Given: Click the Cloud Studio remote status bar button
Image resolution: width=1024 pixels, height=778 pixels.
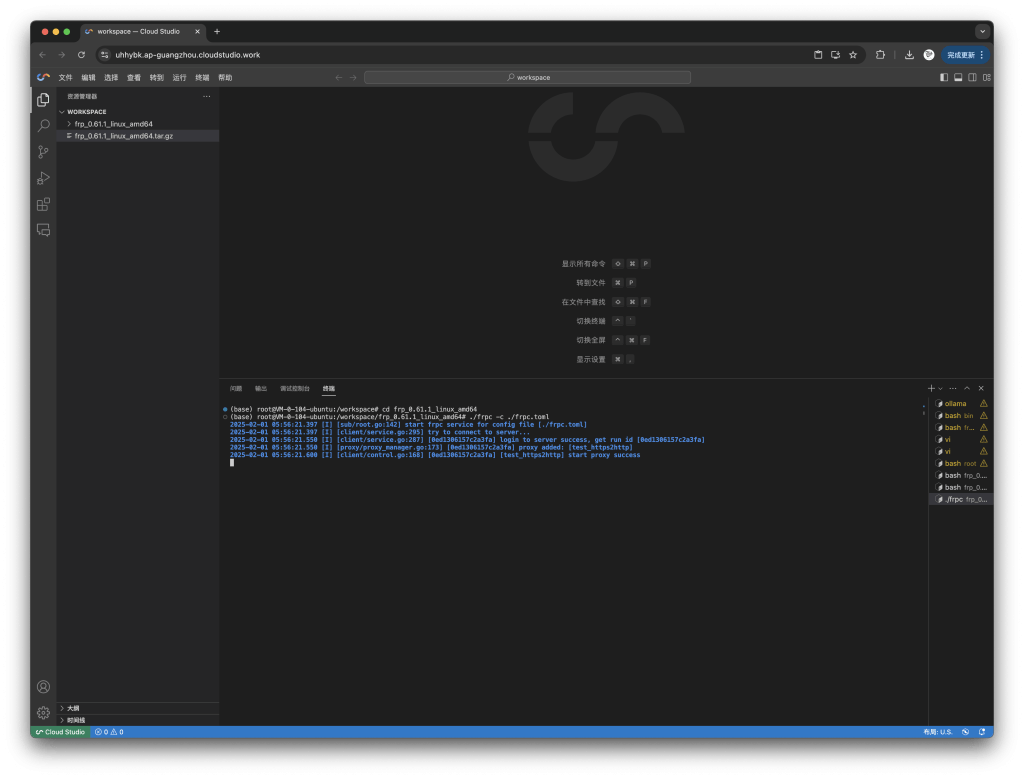Looking at the screenshot, I should [60, 732].
